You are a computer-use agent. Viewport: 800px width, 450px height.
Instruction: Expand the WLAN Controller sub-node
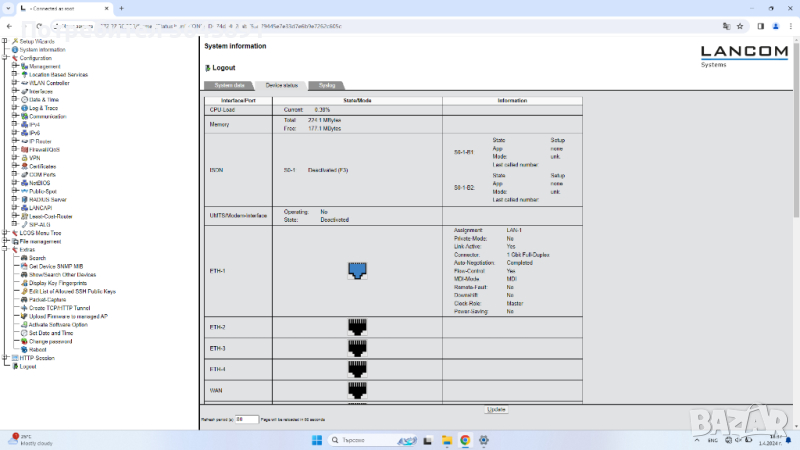(x=13, y=83)
